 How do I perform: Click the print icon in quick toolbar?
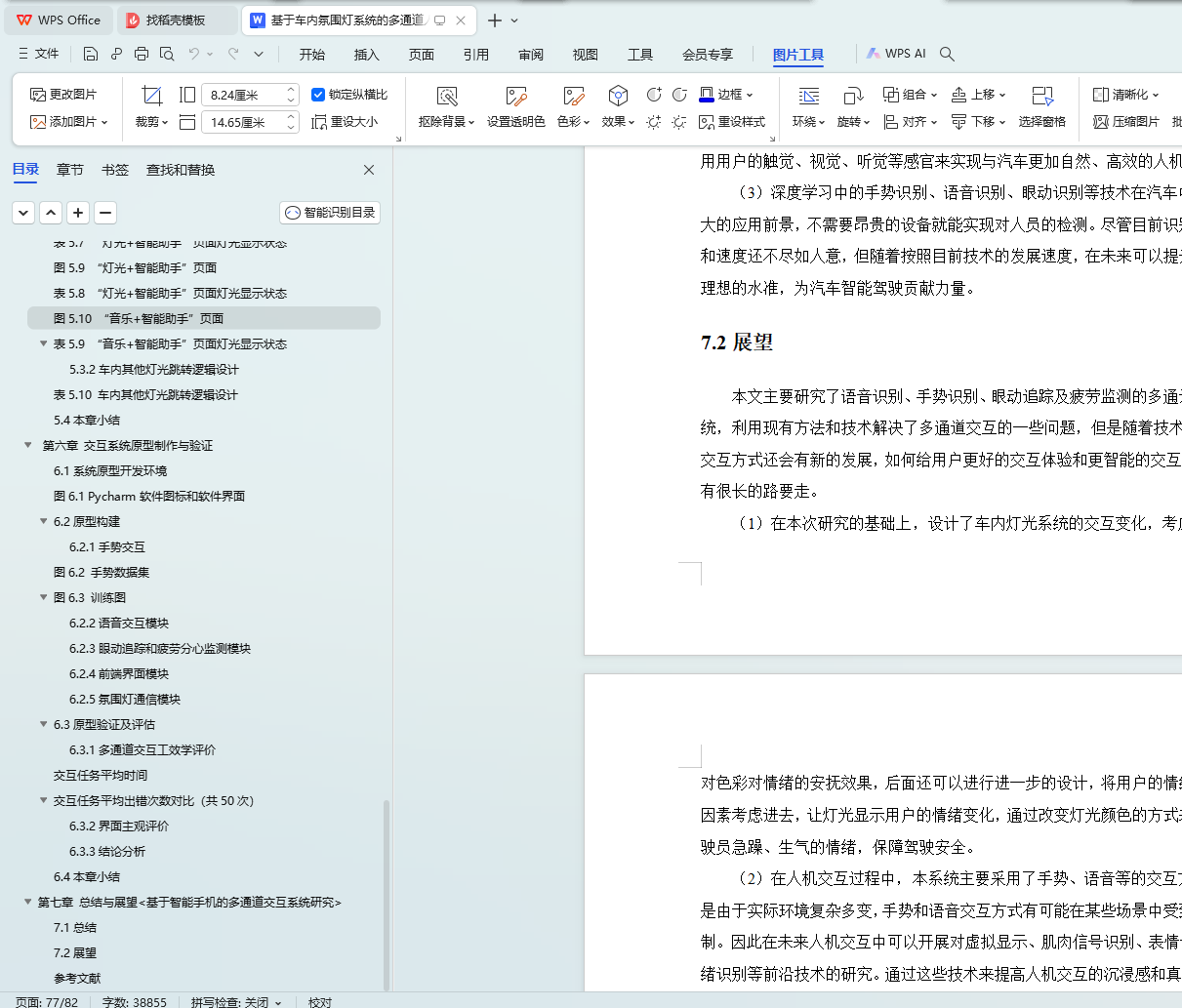pos(142,55)
